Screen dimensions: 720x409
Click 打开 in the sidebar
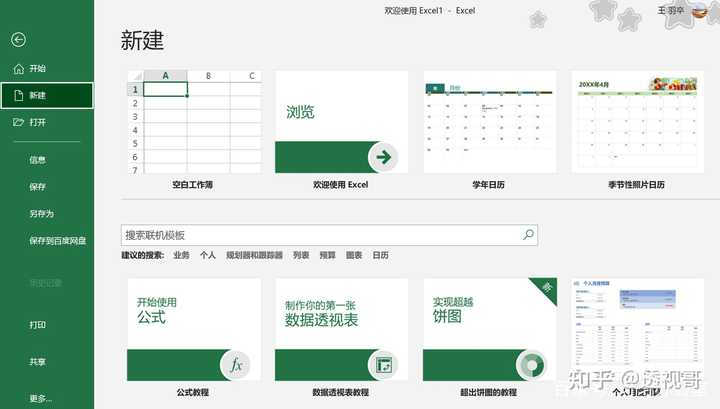pos(38,122)
